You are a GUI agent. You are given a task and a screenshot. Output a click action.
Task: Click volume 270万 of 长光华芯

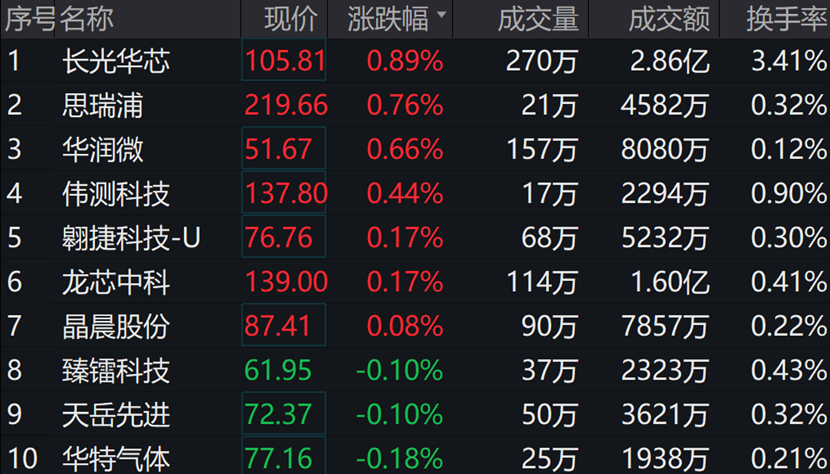pos(542,61)
